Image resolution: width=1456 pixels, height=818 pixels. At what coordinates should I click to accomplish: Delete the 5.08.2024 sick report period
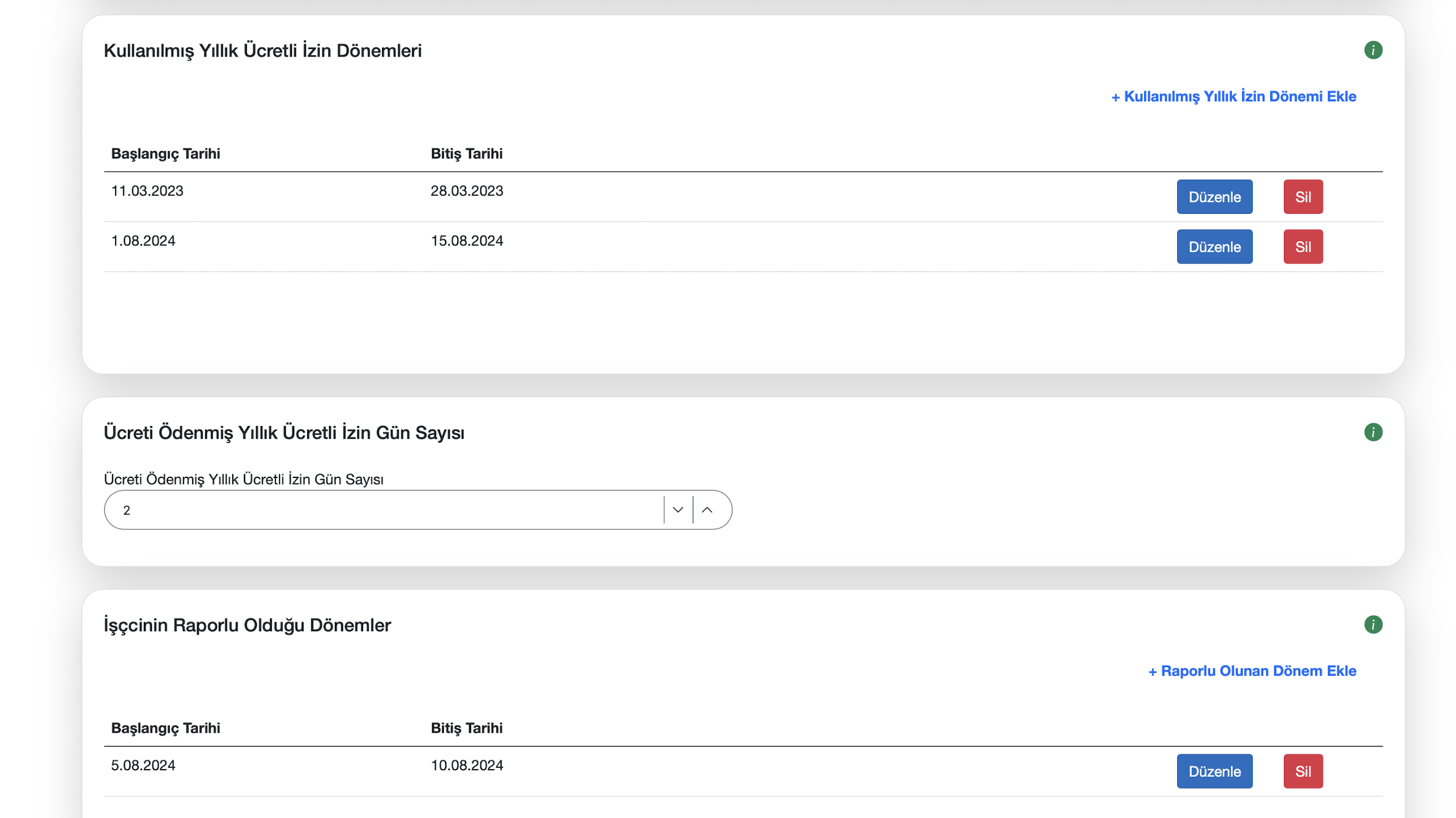coord(1303,771)
